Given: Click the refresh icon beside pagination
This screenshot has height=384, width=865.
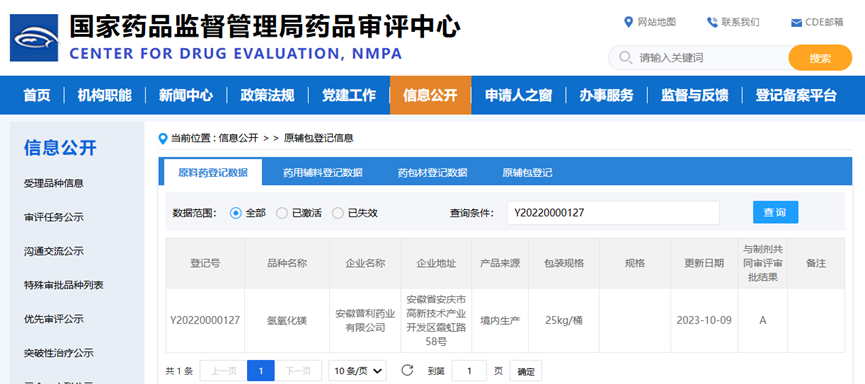Looking at the screenshot, I should tap(407, 370).
